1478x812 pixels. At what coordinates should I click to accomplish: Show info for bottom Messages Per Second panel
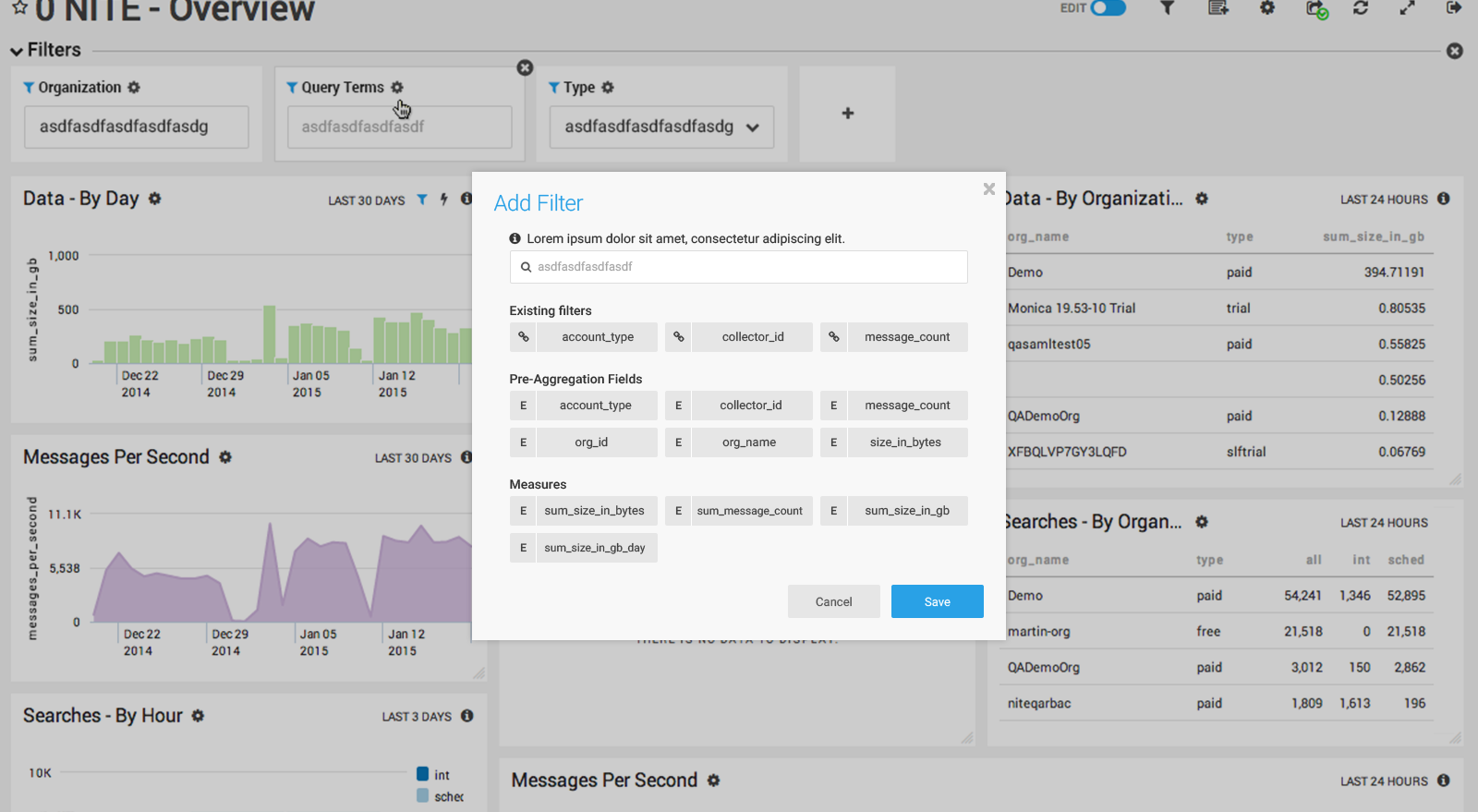coord(1444,781)
